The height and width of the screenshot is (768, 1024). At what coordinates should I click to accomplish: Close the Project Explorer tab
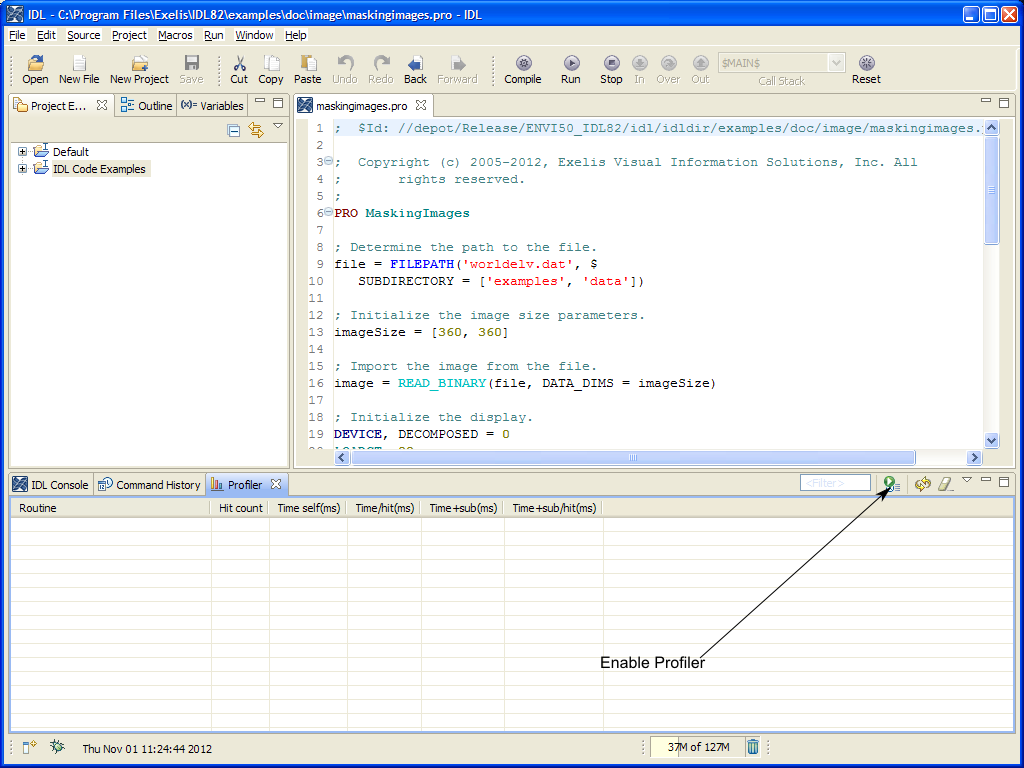tap(102, 105)
